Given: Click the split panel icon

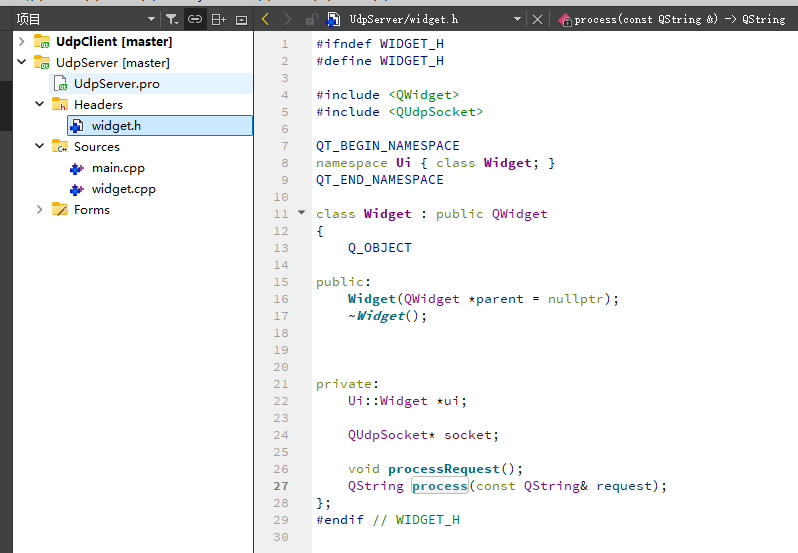Looking at the screenshot, I should [218, 19].
